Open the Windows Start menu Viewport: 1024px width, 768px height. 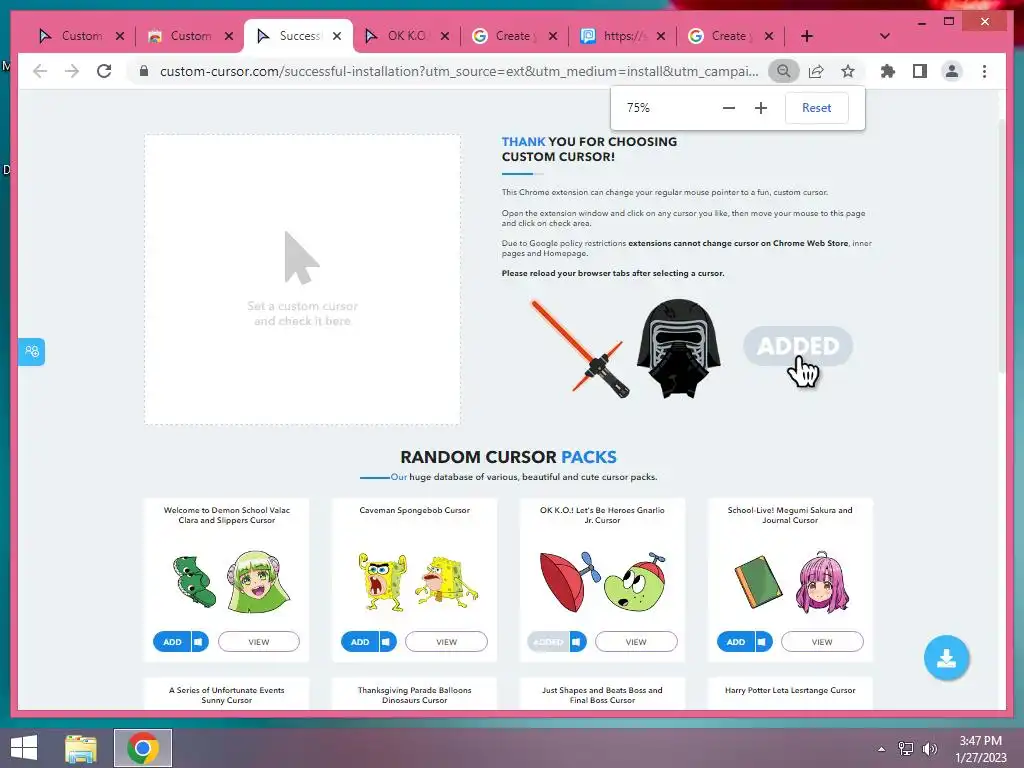tap(24, 748)
